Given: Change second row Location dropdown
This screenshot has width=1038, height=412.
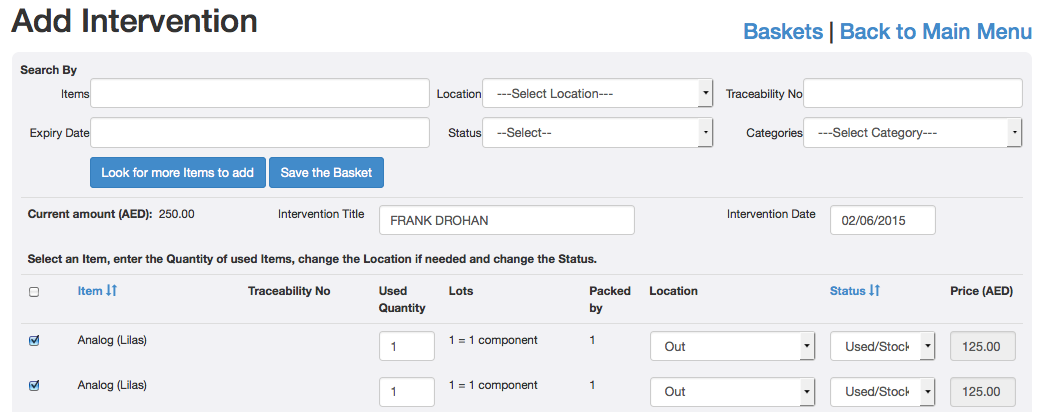Looking at the screenshot, I should (x=732, y=392).
